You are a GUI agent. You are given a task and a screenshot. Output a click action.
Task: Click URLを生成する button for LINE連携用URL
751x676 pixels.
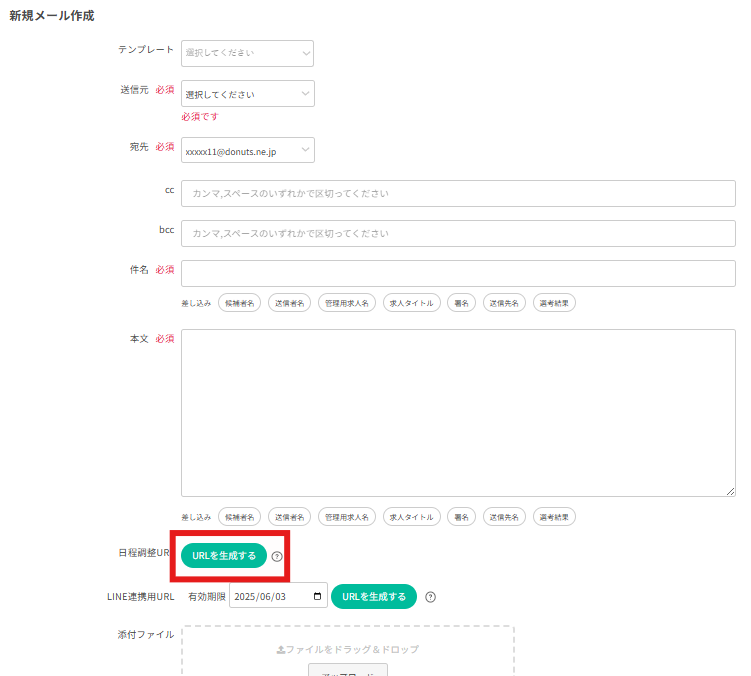(374, 597)
